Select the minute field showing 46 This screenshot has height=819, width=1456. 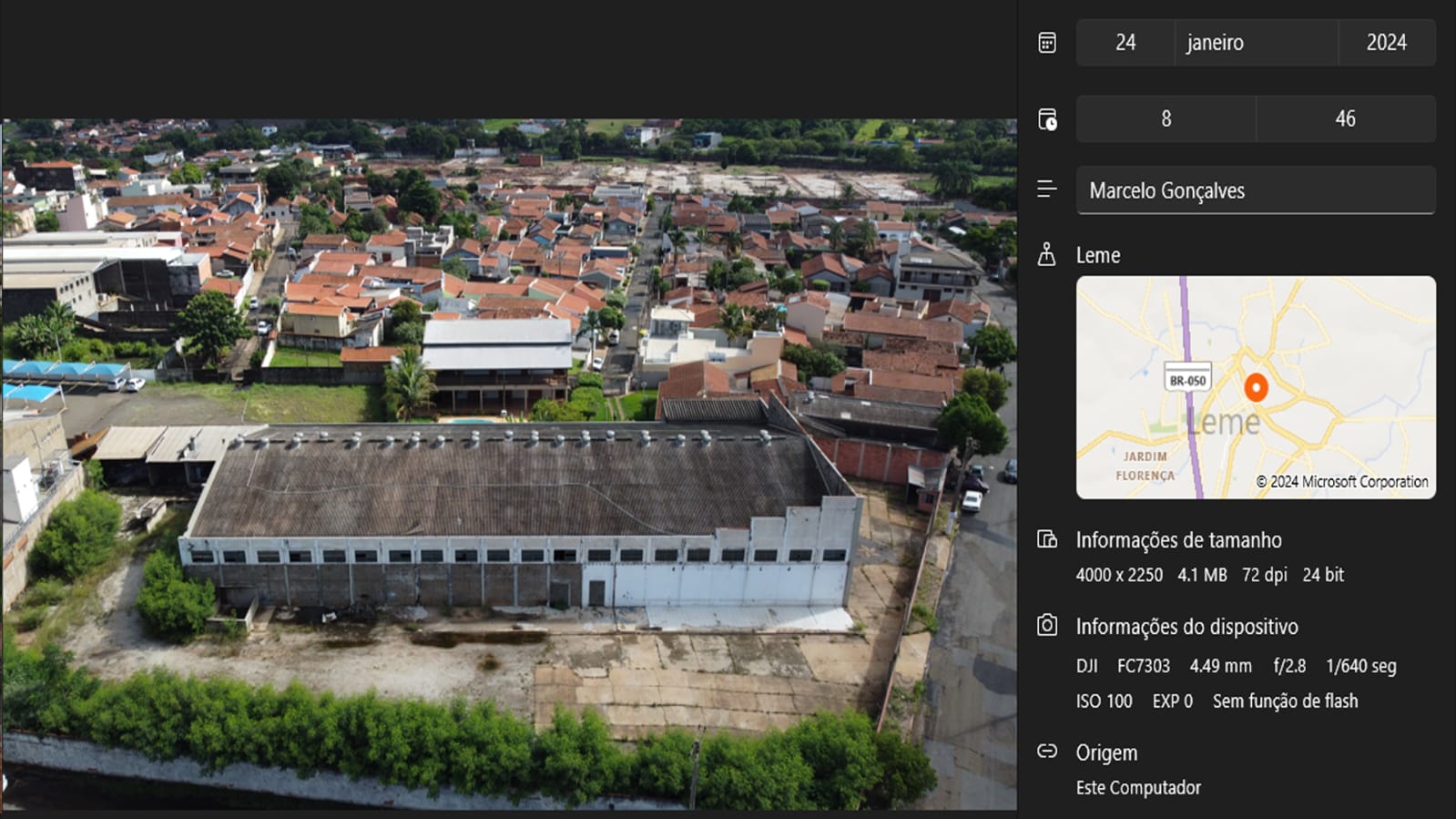(x=1346, y=118)
